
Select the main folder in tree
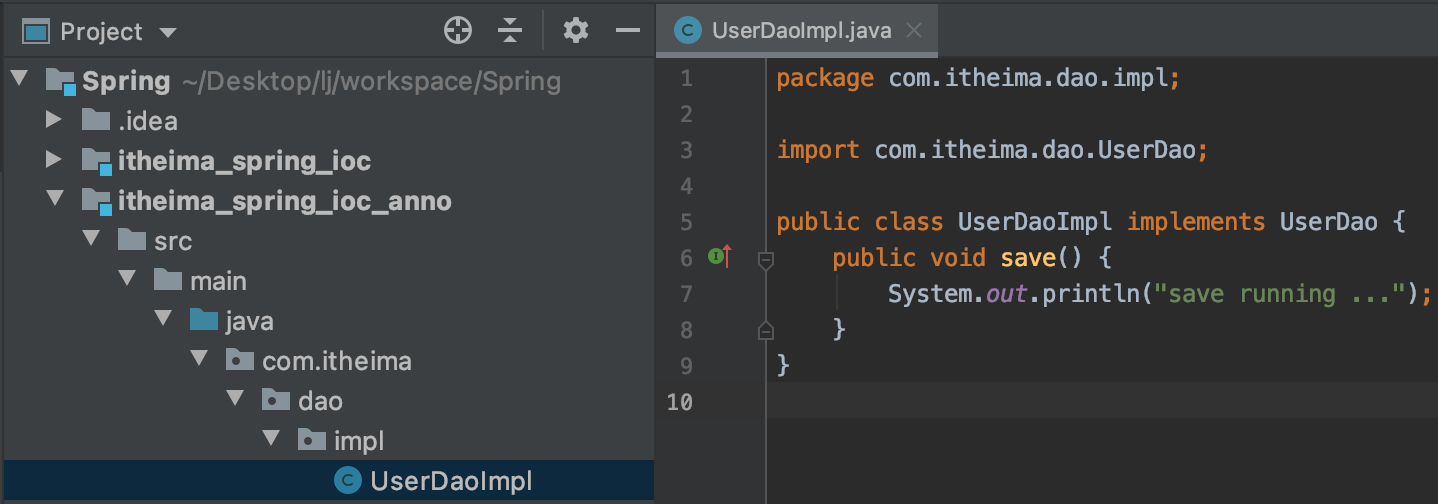pos(218,281)
